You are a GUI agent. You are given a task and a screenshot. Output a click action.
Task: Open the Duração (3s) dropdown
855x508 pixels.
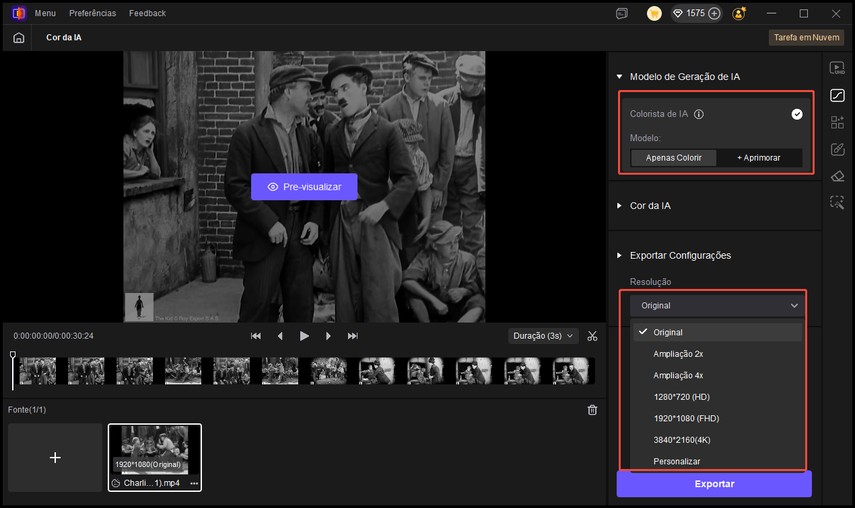pyautogui.click(x=543, y=336)
